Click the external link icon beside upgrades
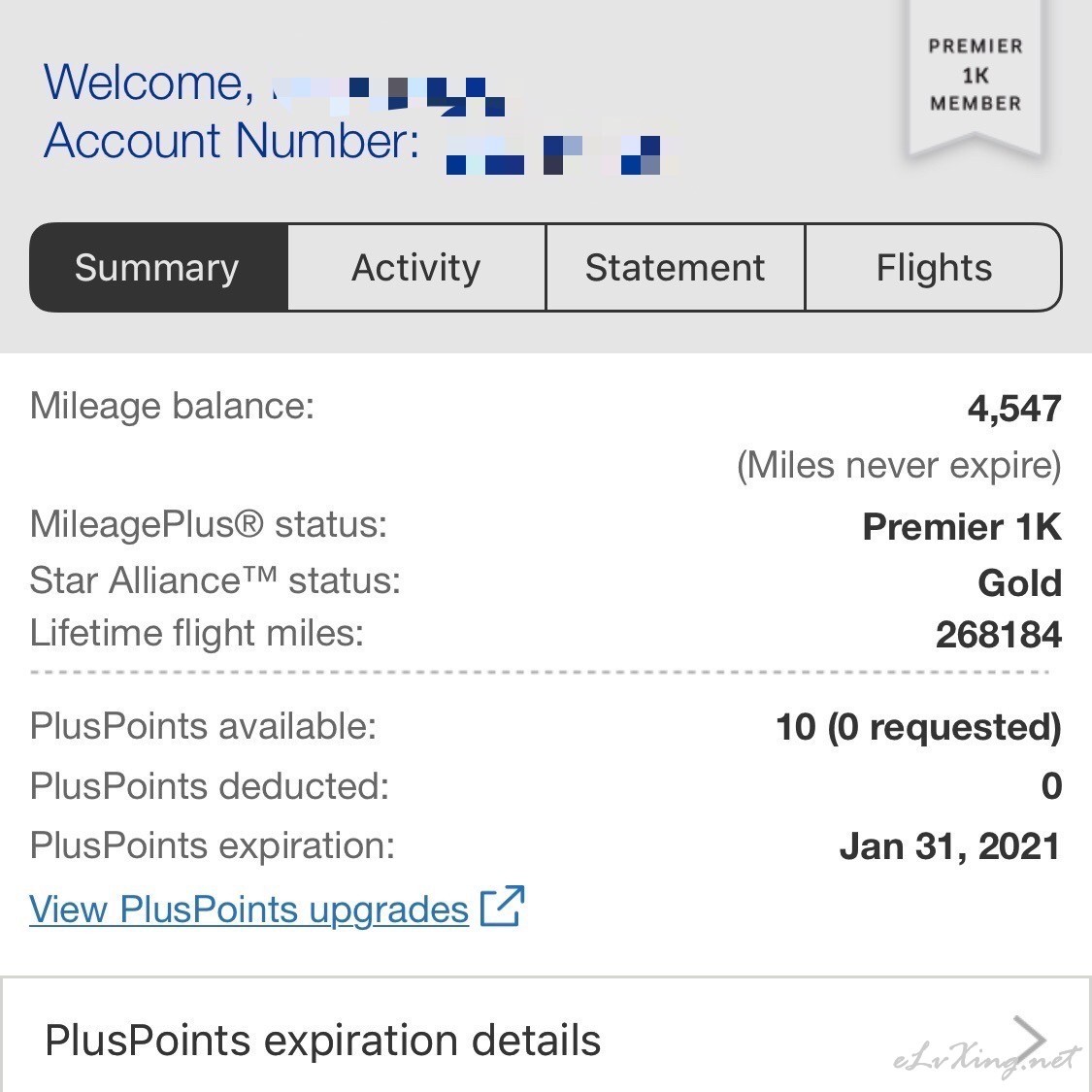 click(502, 906)
